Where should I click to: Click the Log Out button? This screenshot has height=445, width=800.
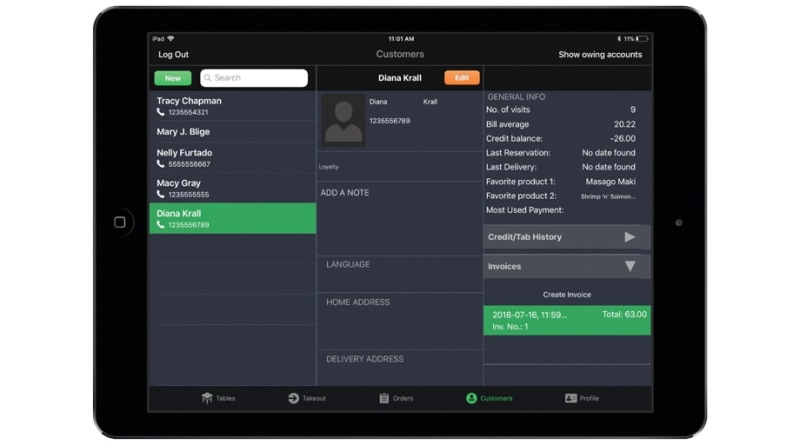pyautogui.click(x=173, y=55)
